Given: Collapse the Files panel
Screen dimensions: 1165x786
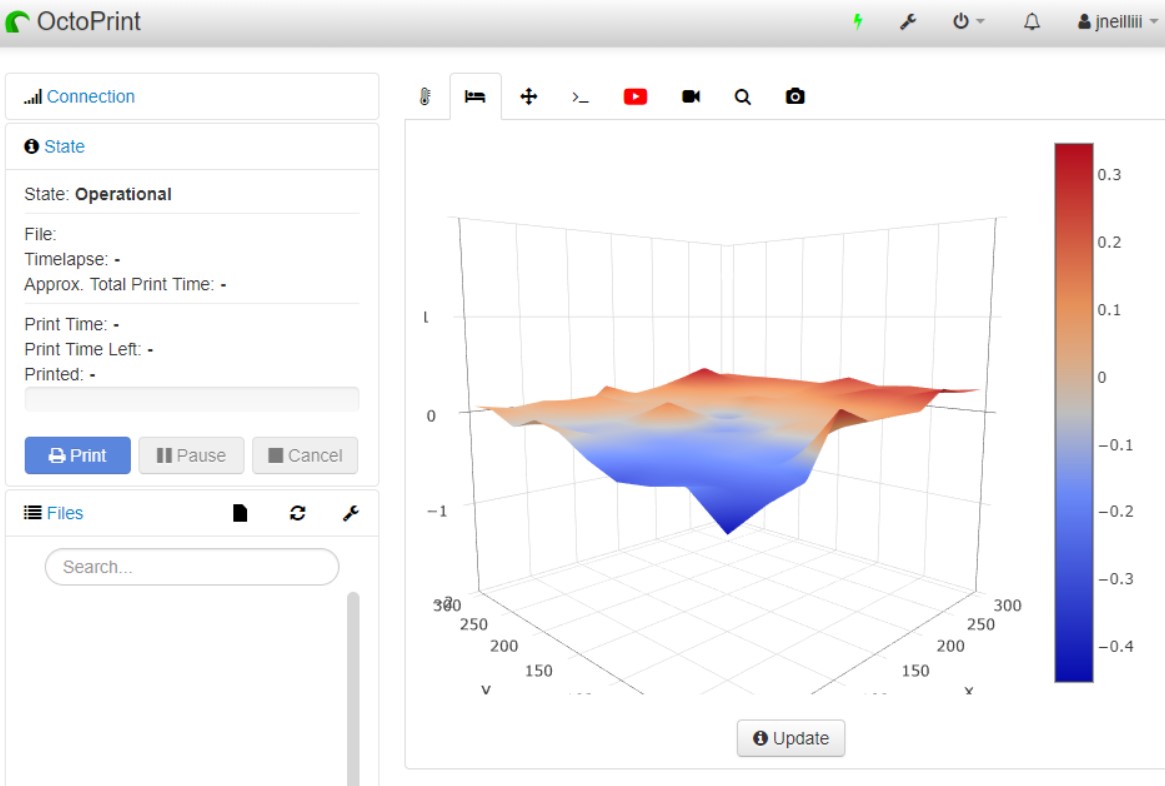Looking at the screenshot, I should [65, 513].
